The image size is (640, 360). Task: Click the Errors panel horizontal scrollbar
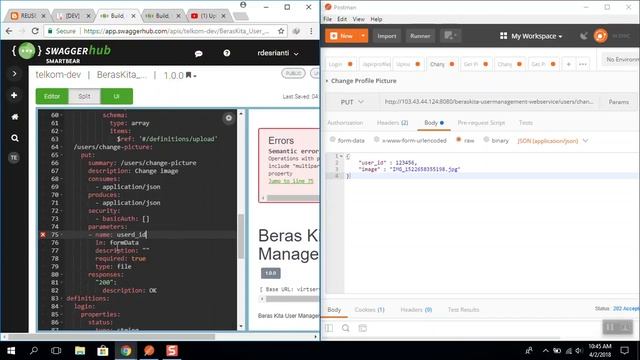[x=293, y=198]
